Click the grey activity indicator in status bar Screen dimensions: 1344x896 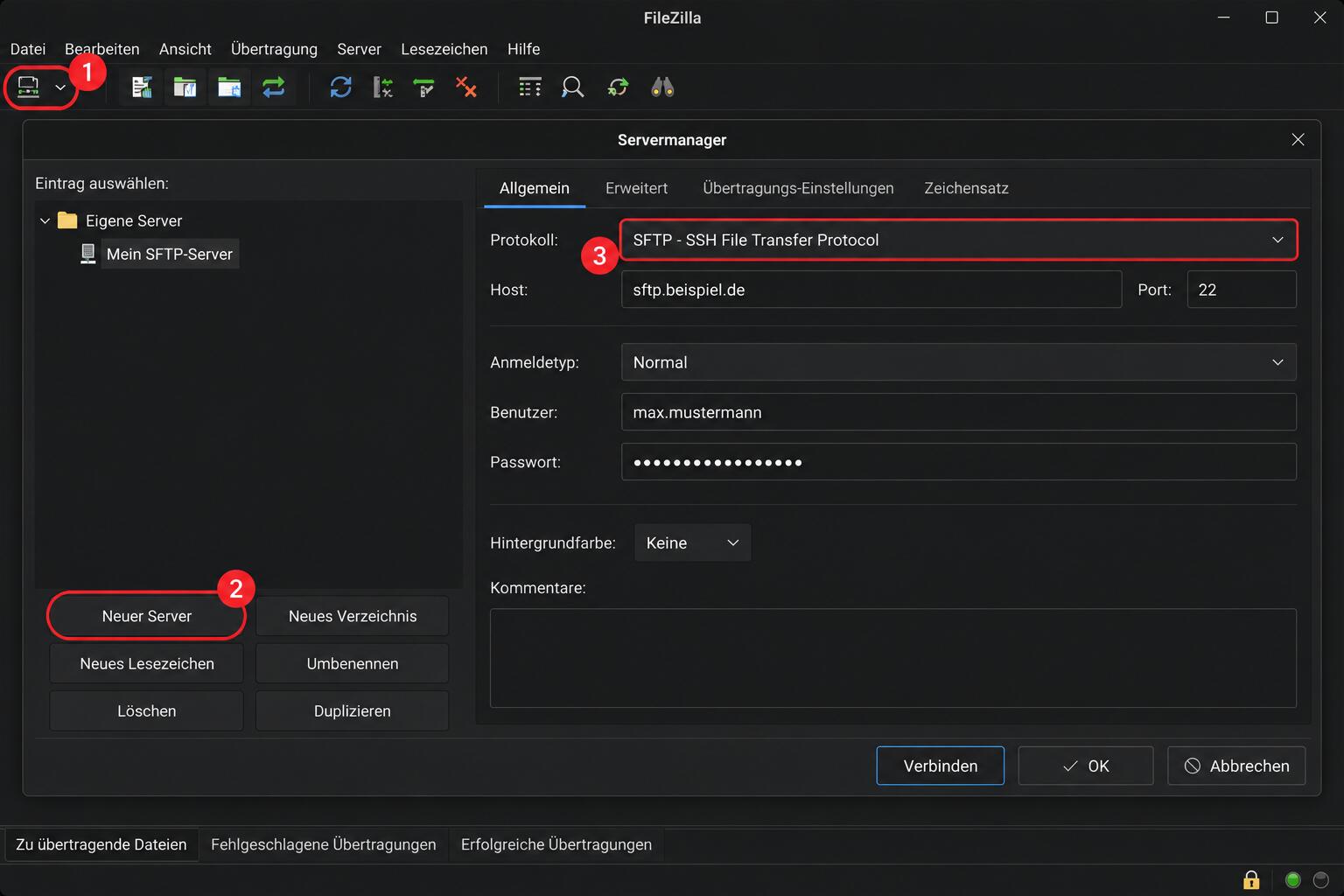point(1321,879)
